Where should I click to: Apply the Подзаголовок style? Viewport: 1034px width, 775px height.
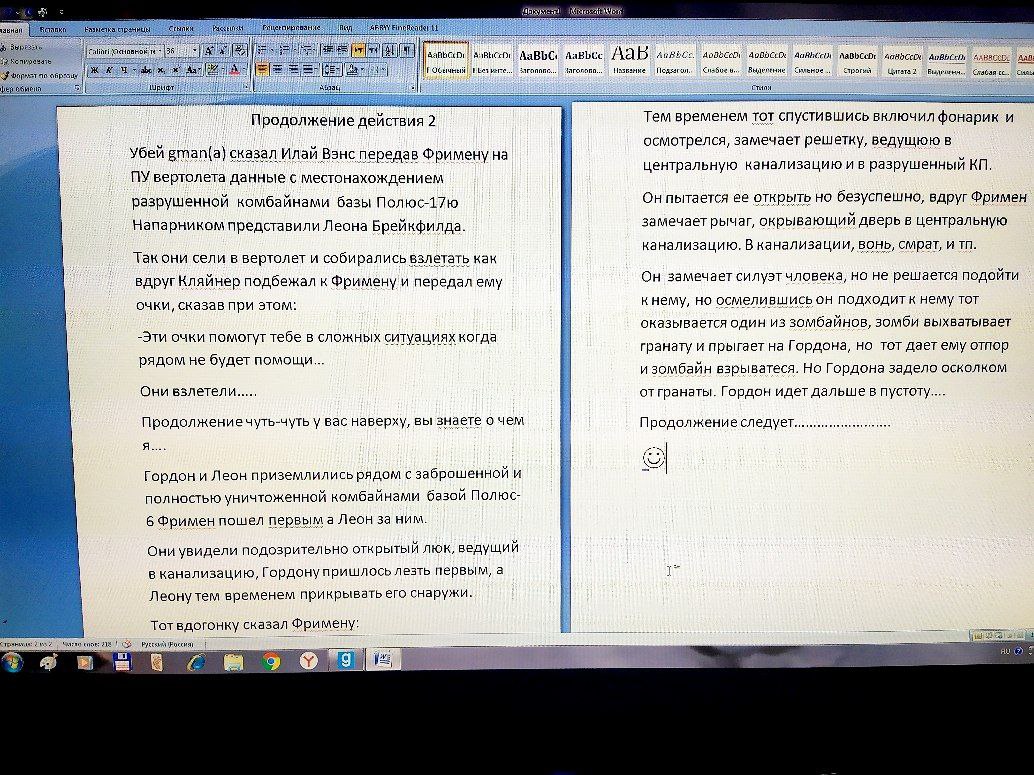[x=675, y=61]
